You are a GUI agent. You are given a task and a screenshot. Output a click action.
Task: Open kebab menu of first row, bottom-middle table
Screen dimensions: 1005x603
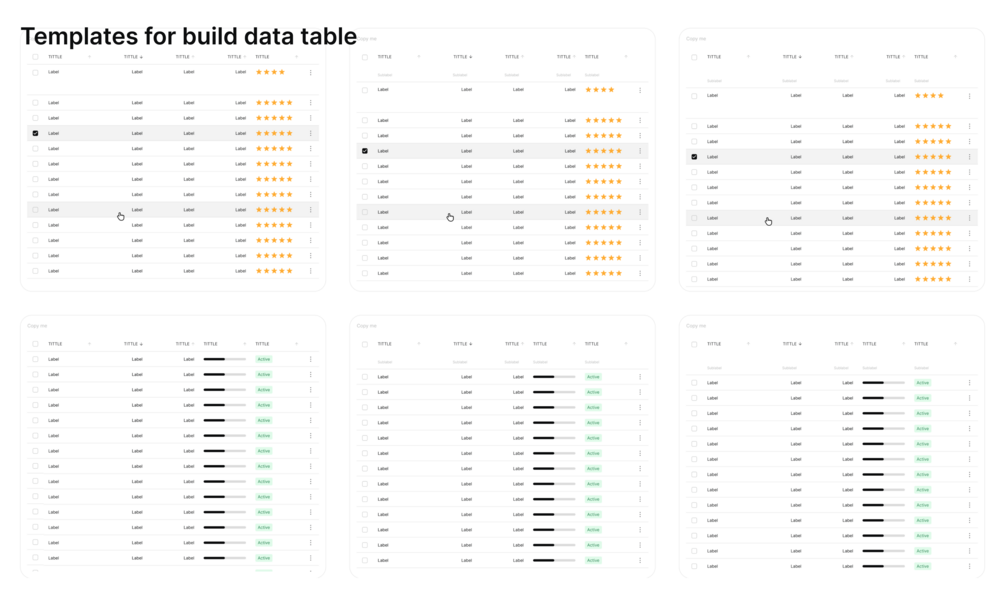pos(640,377)
